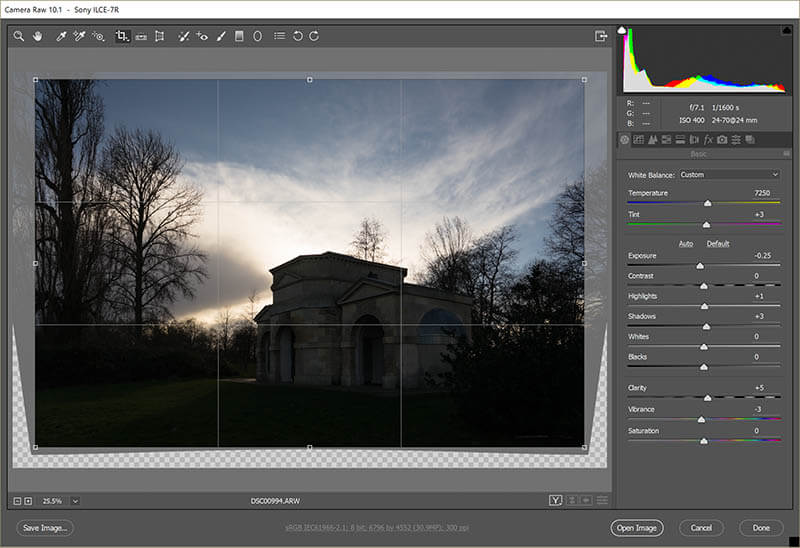
Task: Select the Adjustment Brush tool
Action: (x=220, y=36)
